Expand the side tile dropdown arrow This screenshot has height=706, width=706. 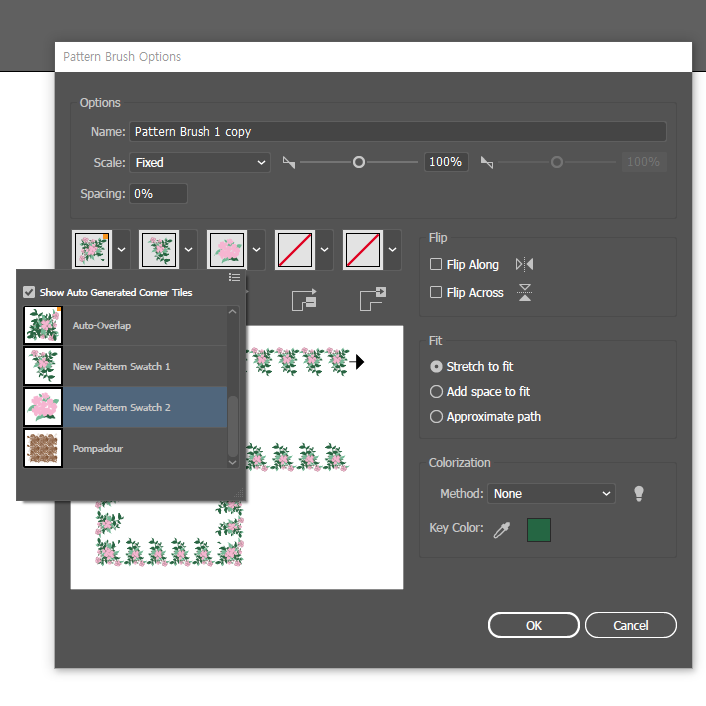tap(189, 250)
